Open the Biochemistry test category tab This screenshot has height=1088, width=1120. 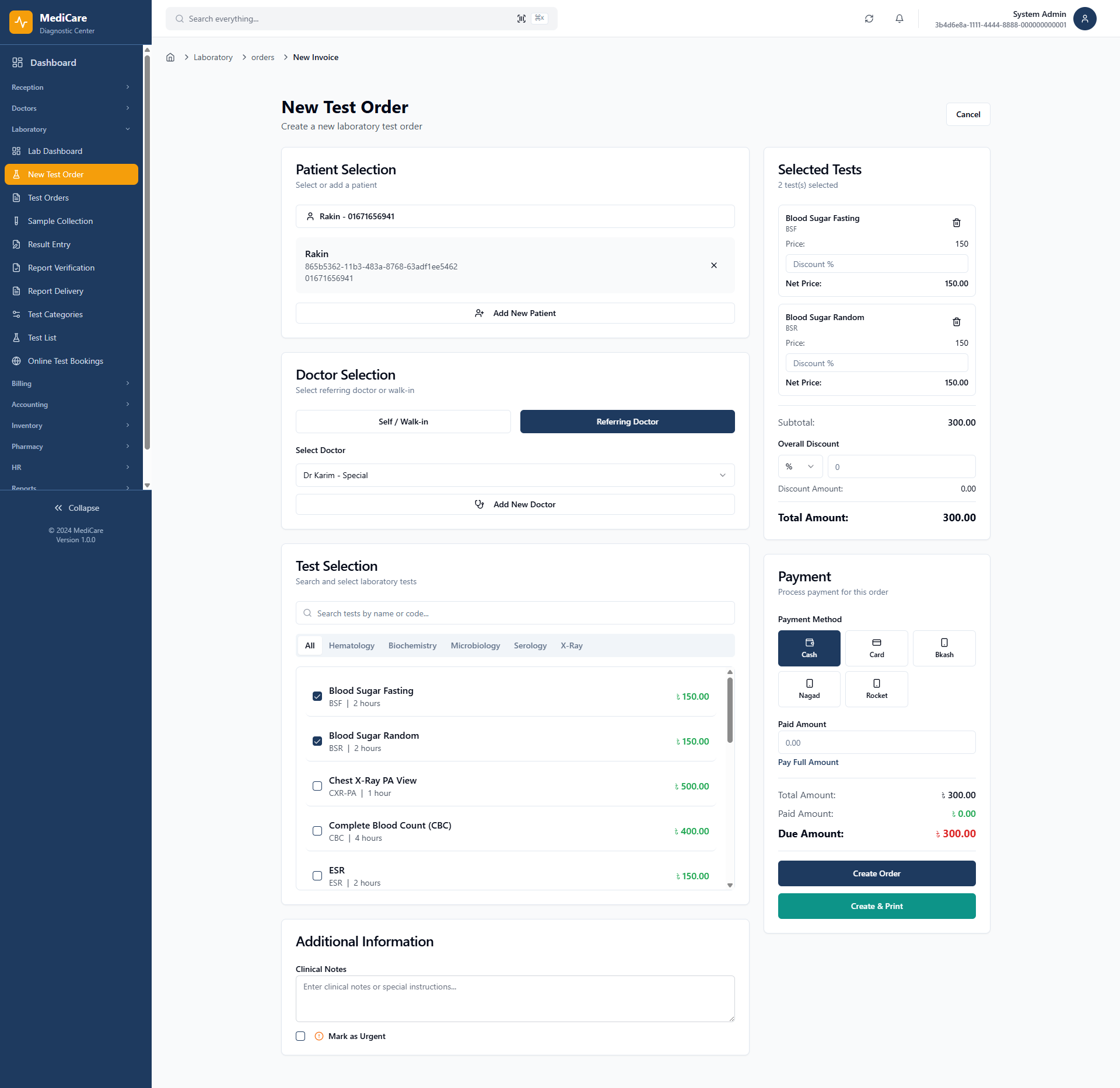coord(412,645)
